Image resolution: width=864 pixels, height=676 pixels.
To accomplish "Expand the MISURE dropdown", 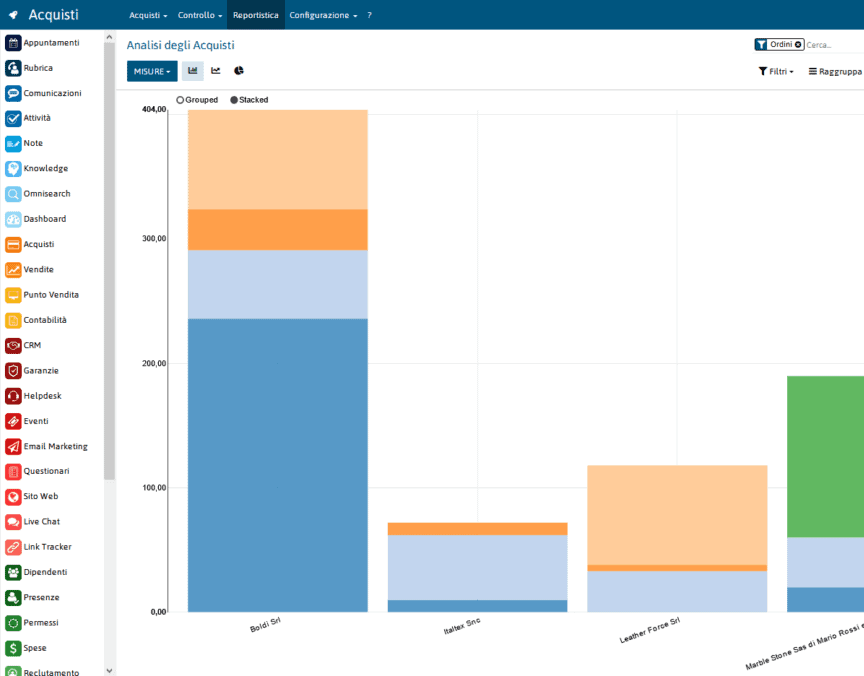I will (152, 71).
